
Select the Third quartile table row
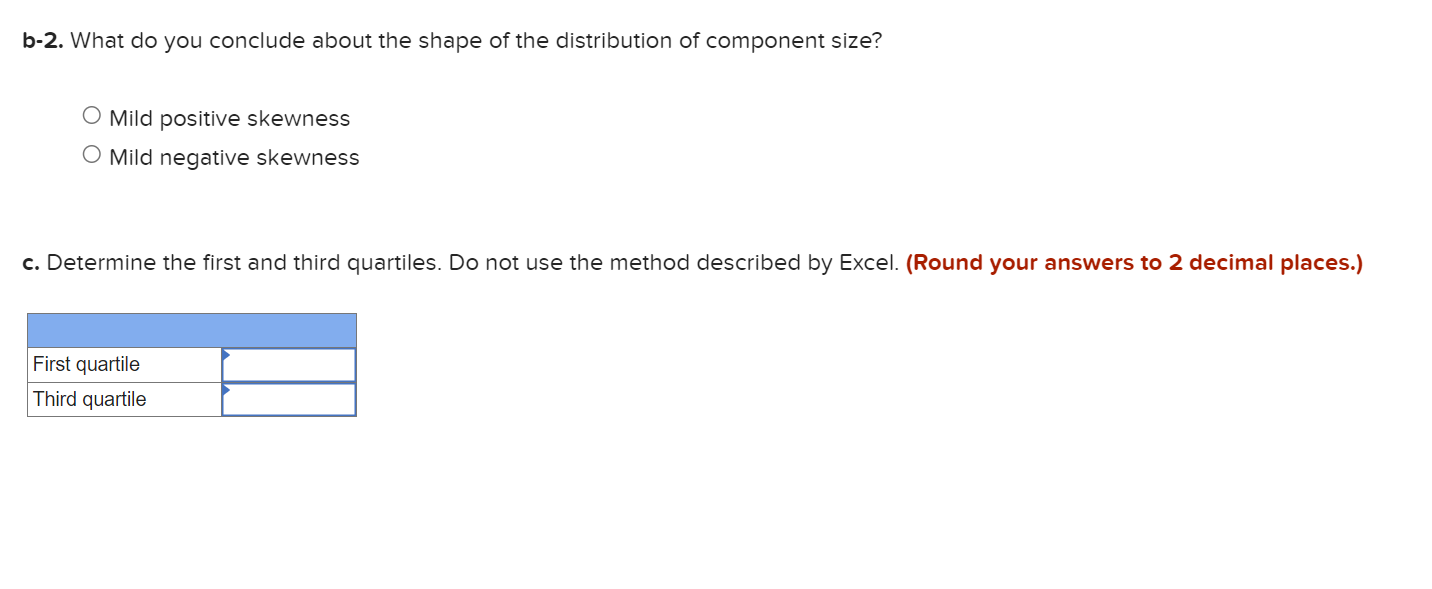click(191, 399)
